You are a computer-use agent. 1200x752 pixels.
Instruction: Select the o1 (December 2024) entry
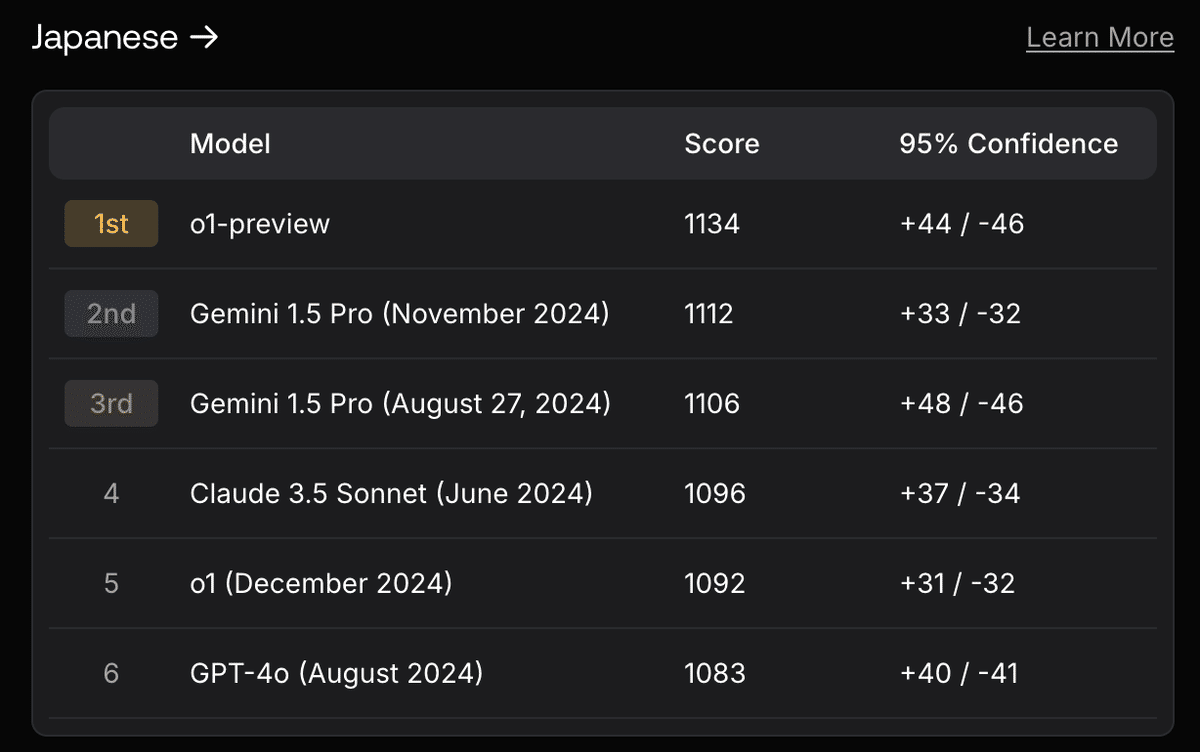[x=321, y=584]
